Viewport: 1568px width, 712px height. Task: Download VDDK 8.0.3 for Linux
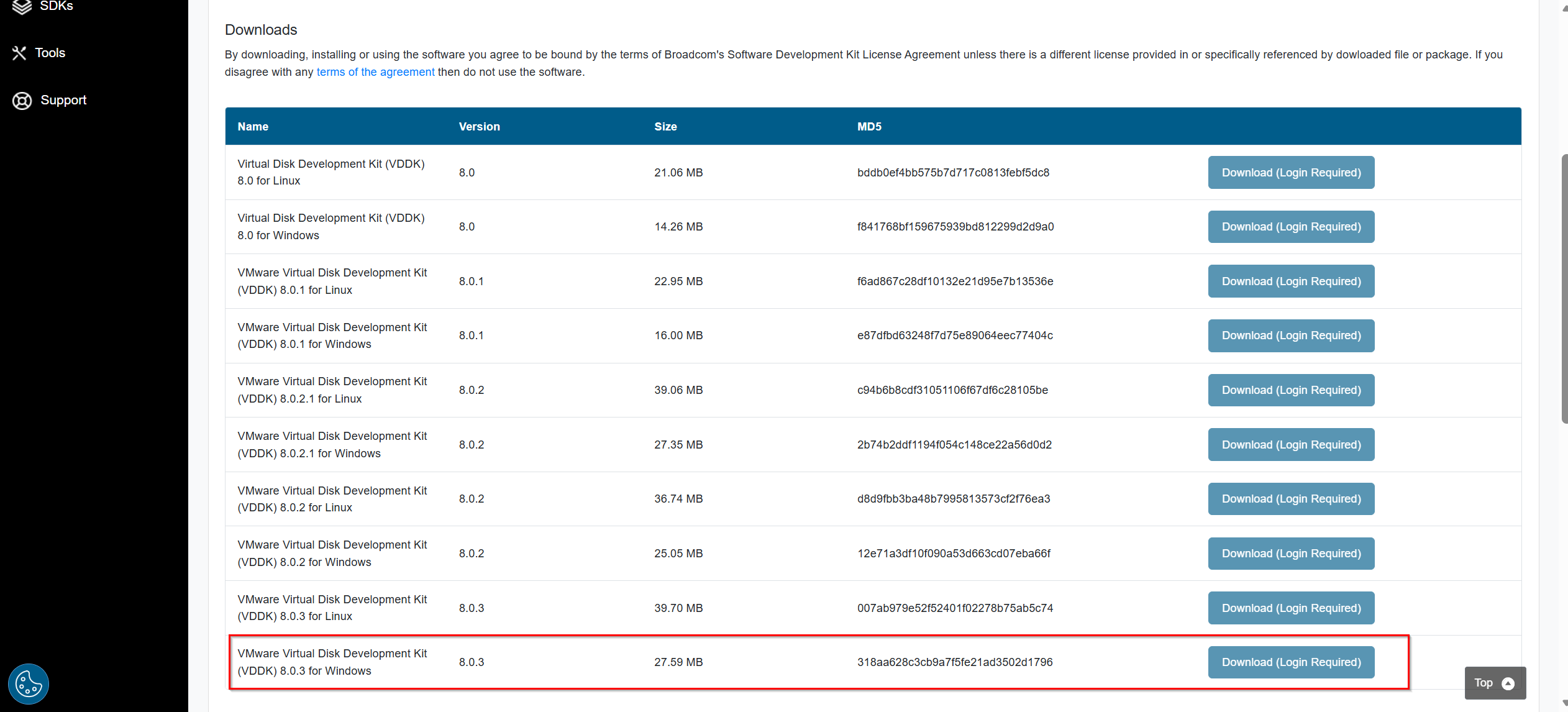[1291, 608]
